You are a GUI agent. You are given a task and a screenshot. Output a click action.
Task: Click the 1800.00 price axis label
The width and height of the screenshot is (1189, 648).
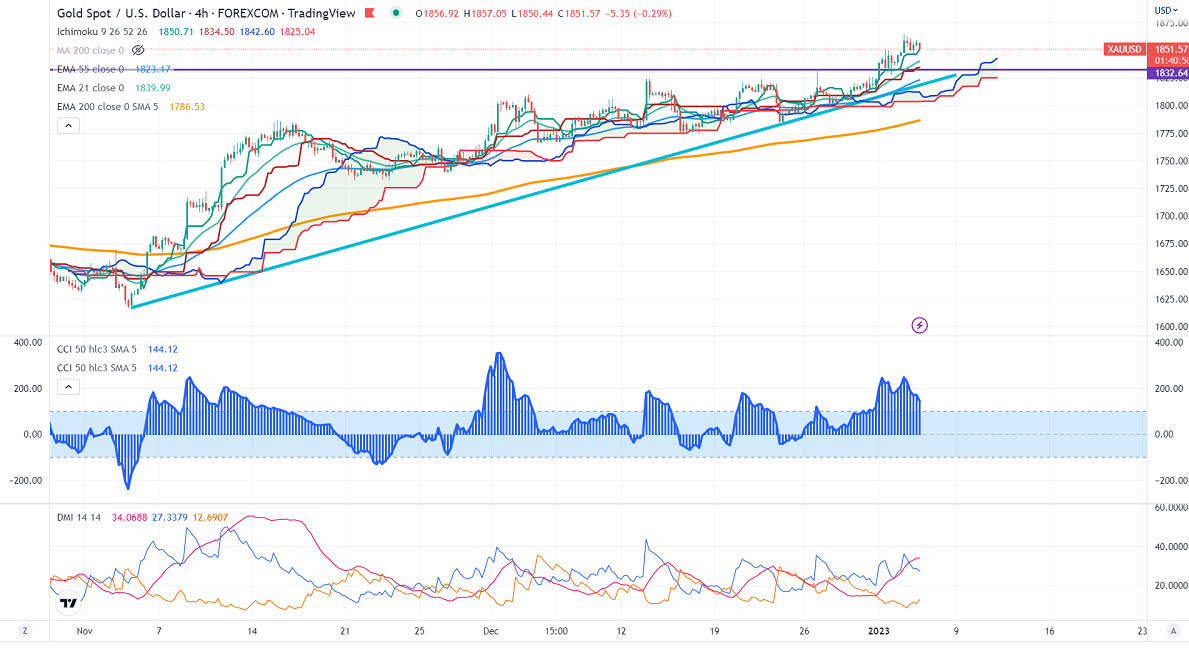click(1171, 106)
